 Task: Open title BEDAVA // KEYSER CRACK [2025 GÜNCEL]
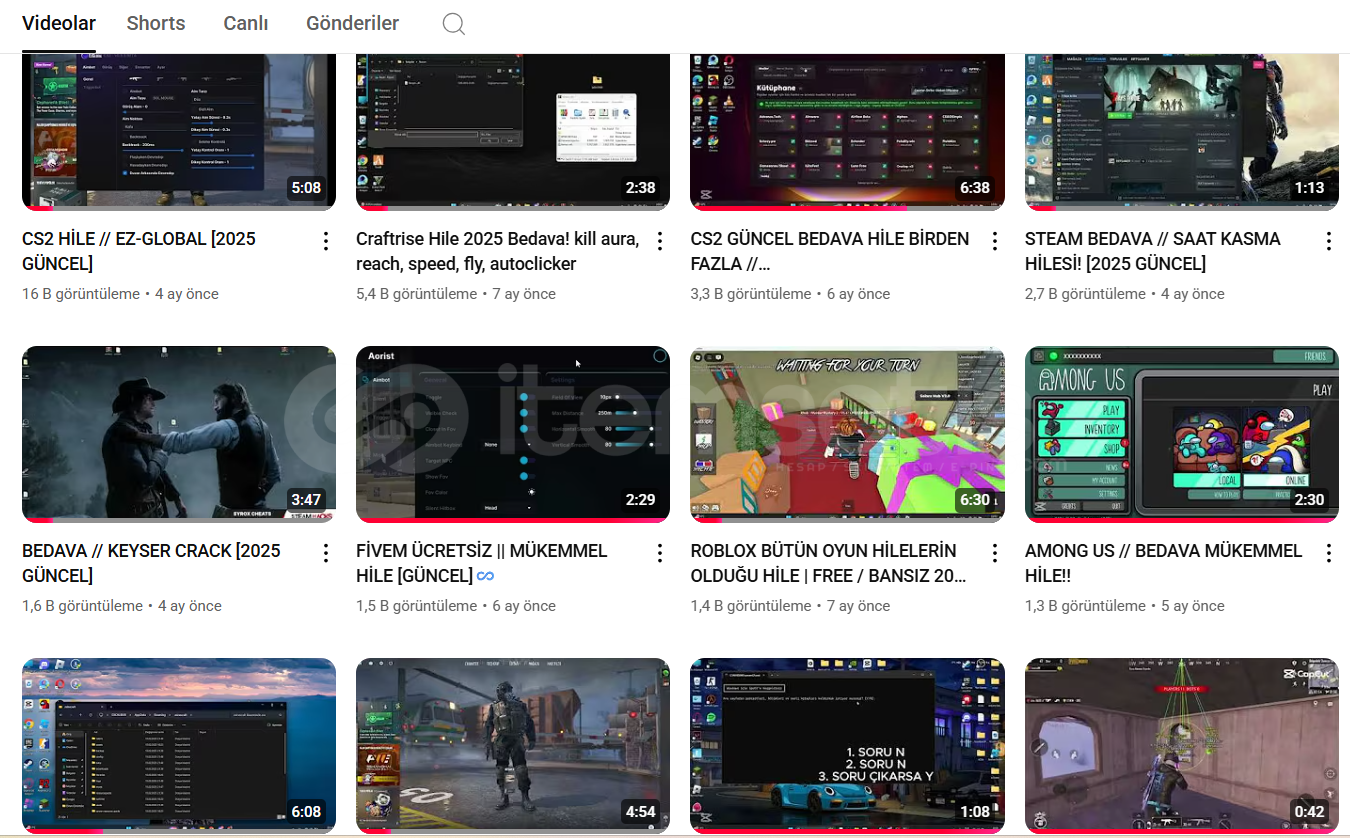[x=151, y=563]
